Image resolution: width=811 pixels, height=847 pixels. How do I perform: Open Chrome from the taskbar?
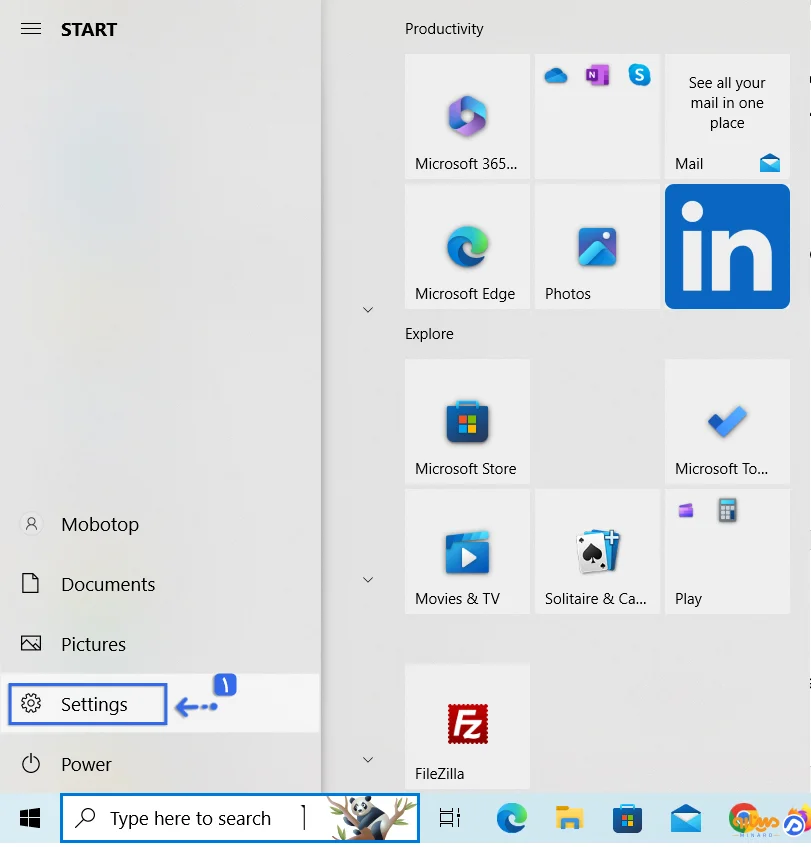point(743,818)
